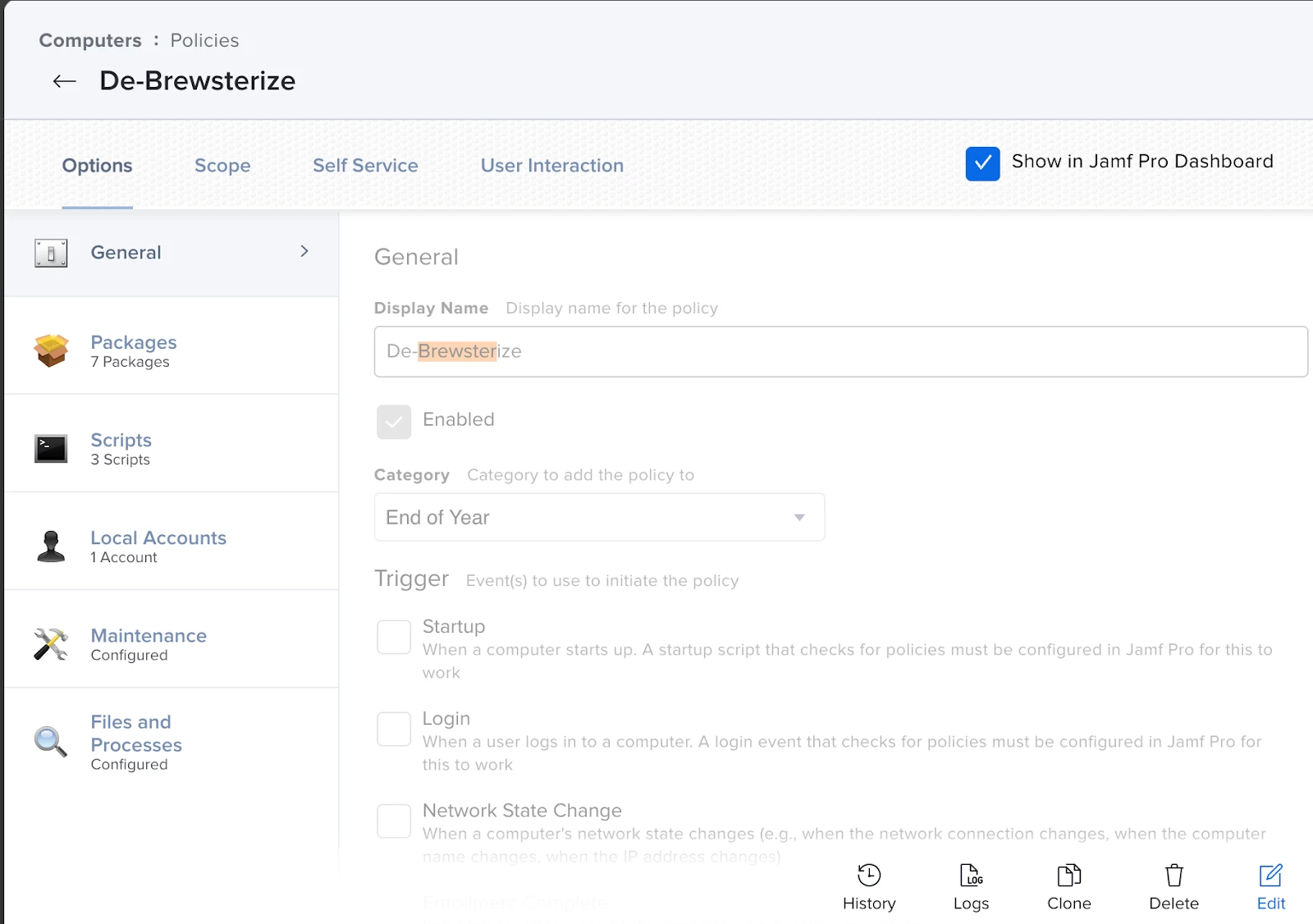The height and width of the screenshot is (924, 1313).
Task: Click the 'Startup' trigger label
Action: coord(454,627)
